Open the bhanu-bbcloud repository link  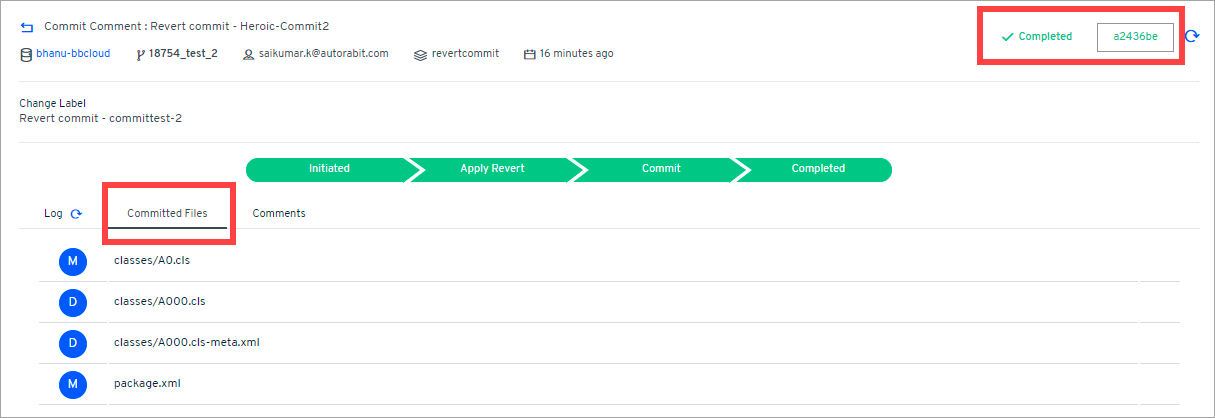point(73,54)
